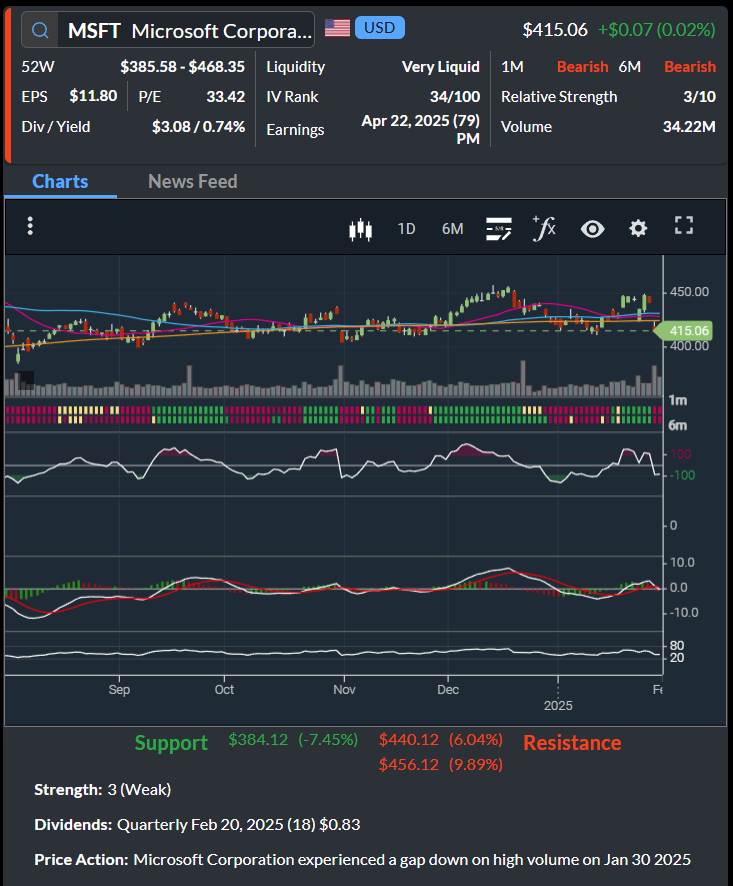Add indicator with the fx icon
Image resolution: width=733 pixels, height=886 pixels.
(x=544, y=228)
